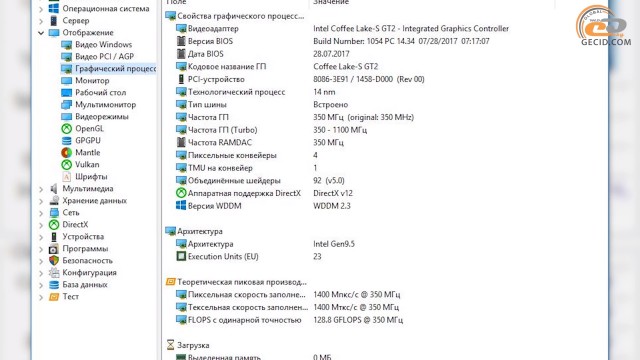Click the База данных cylinder icon
The width and height of the screenshot is (640, 360).
(54, 284)
